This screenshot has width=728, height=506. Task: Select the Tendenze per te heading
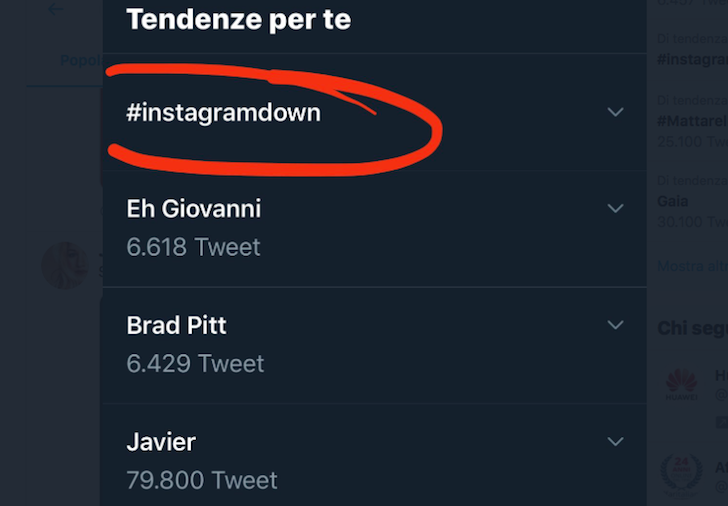tap(239, 19)
